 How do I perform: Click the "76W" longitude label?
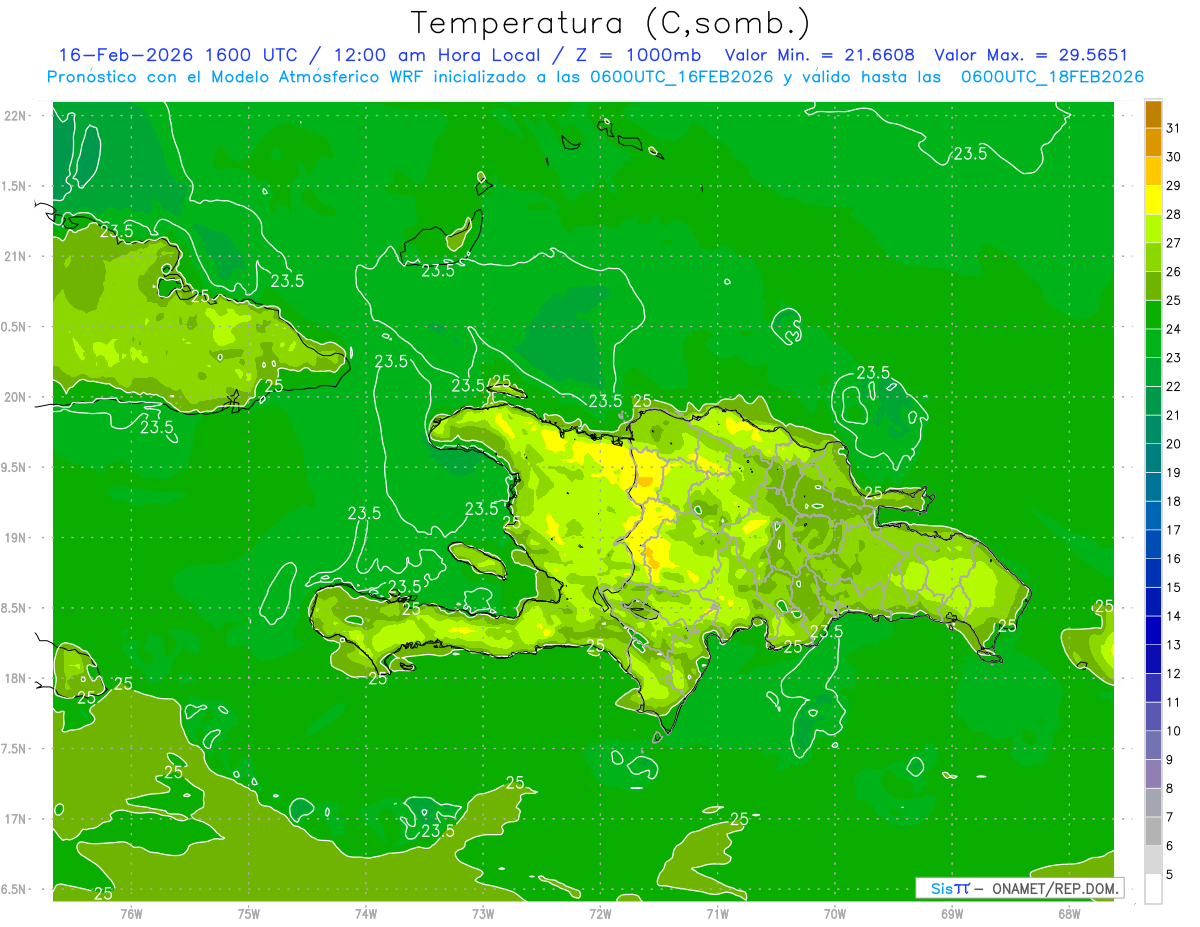click(131, 914)
